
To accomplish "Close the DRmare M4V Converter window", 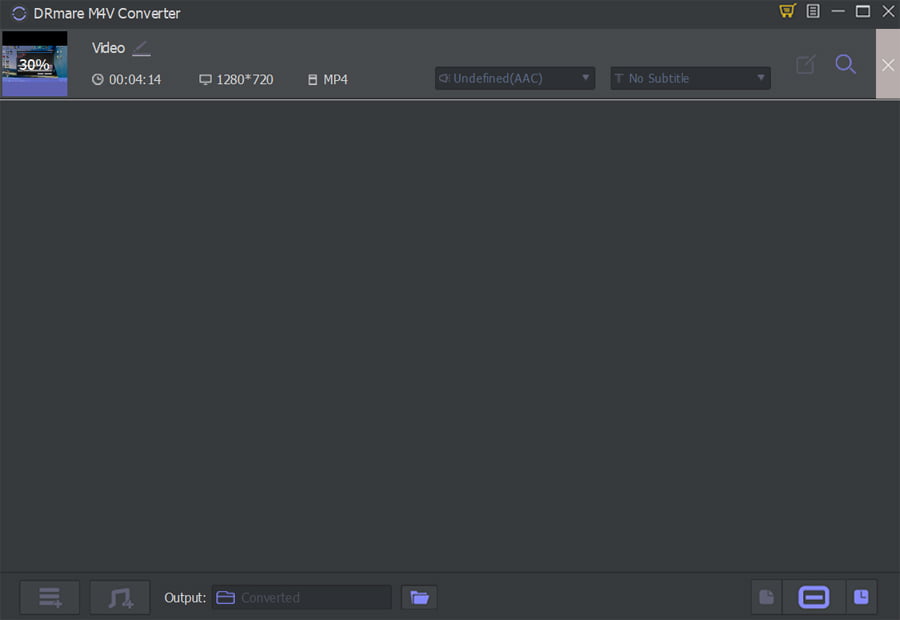I will pos(888,11).
